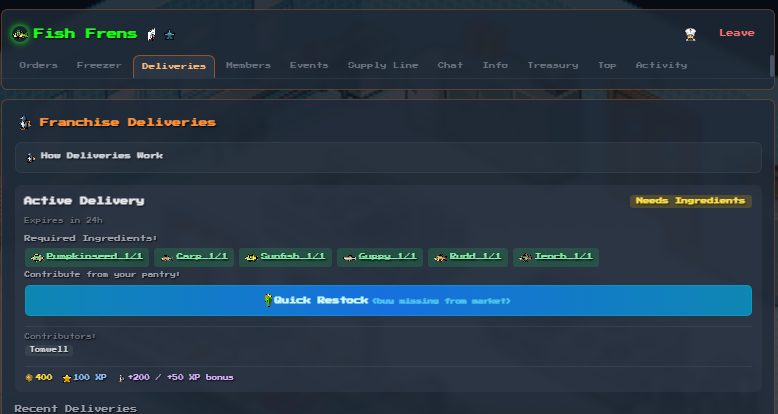The image size is (778, 414).
Task: Click the Tomwell contributor tag
Action: 49,350
